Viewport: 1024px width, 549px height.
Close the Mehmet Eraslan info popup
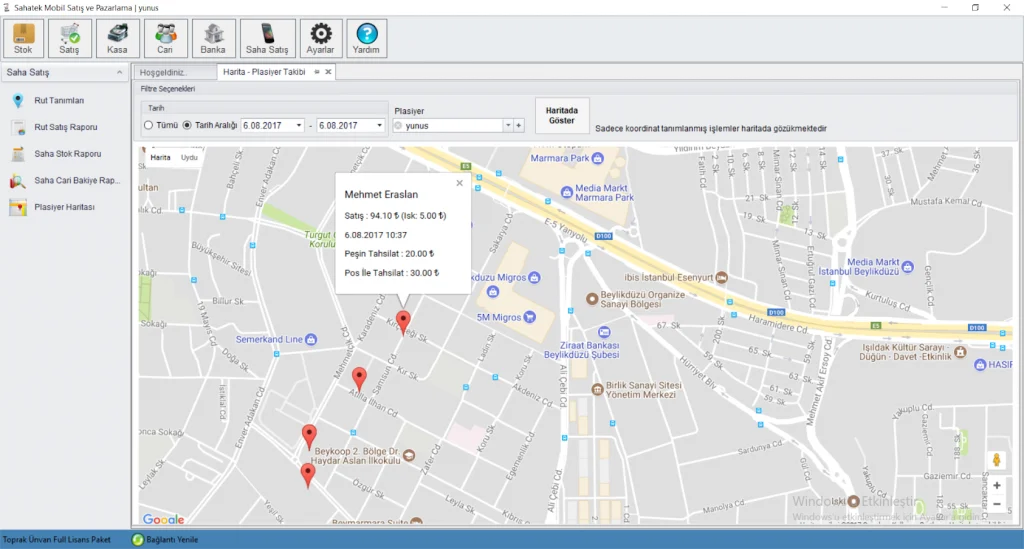coord(459,183)
